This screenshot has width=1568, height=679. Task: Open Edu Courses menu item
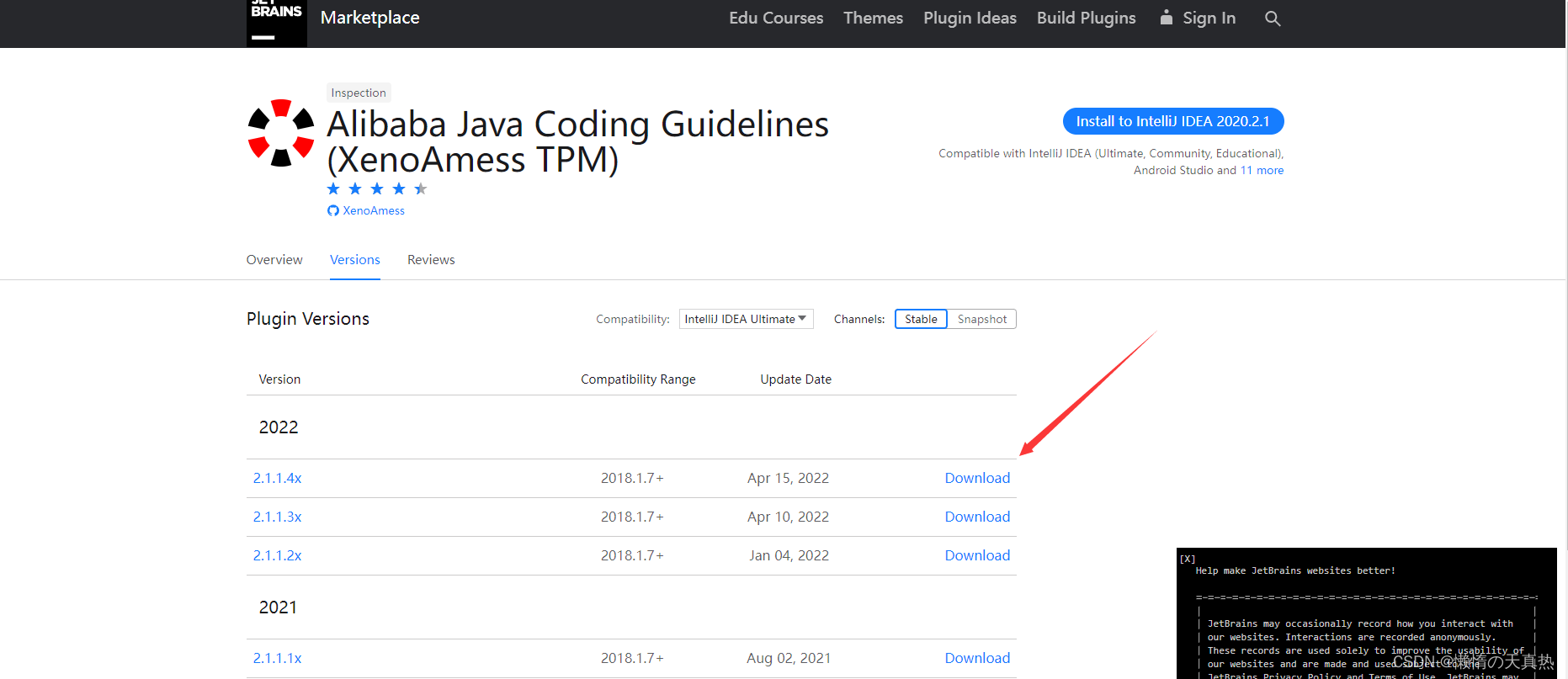tap(776, 18)
